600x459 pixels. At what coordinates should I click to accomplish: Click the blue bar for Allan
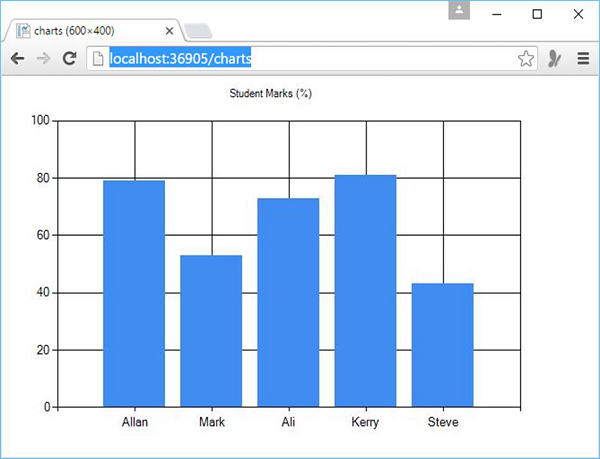pyautogui.click(x=134, y=293)
